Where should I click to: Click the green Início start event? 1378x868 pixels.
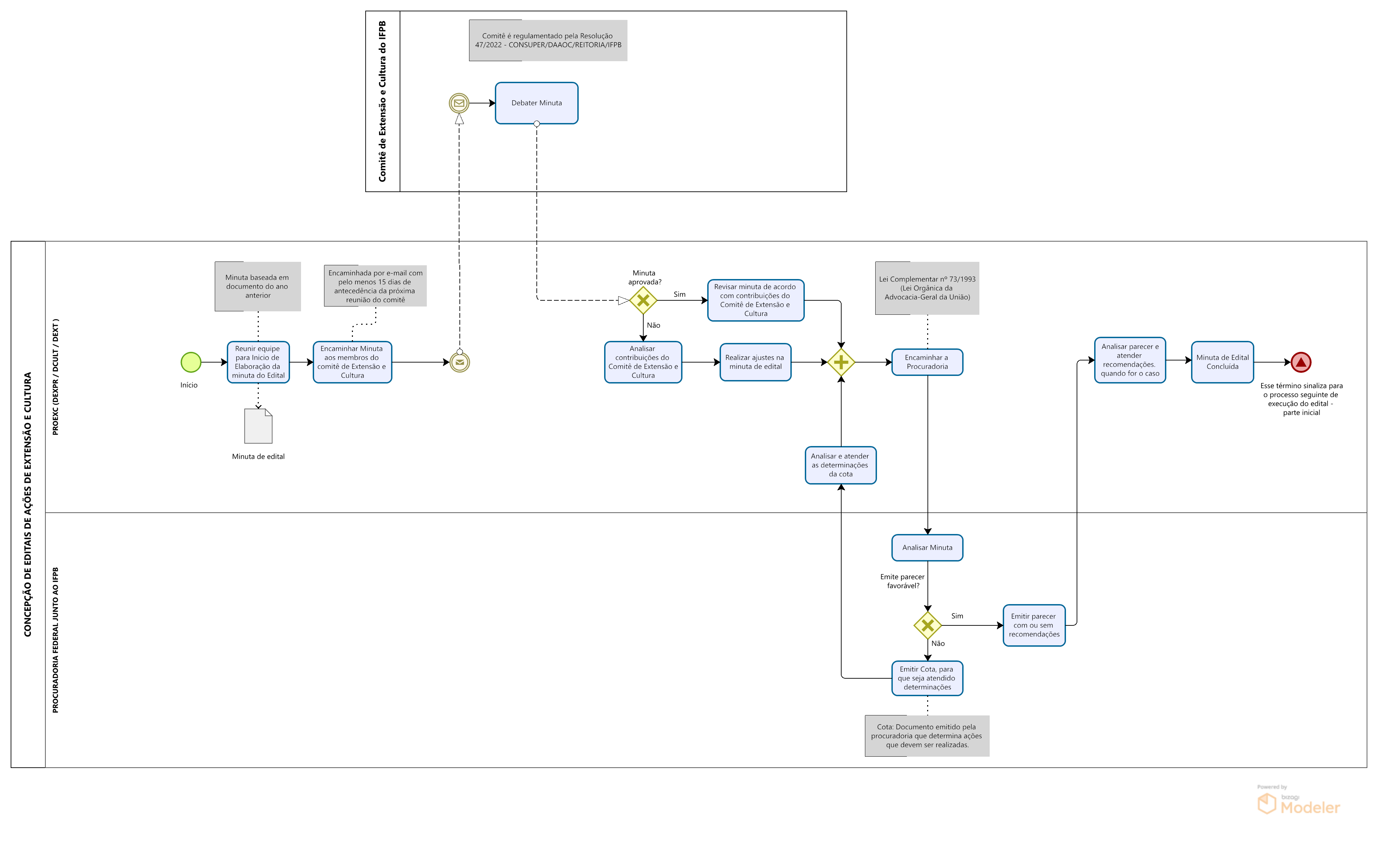(191, 362)
